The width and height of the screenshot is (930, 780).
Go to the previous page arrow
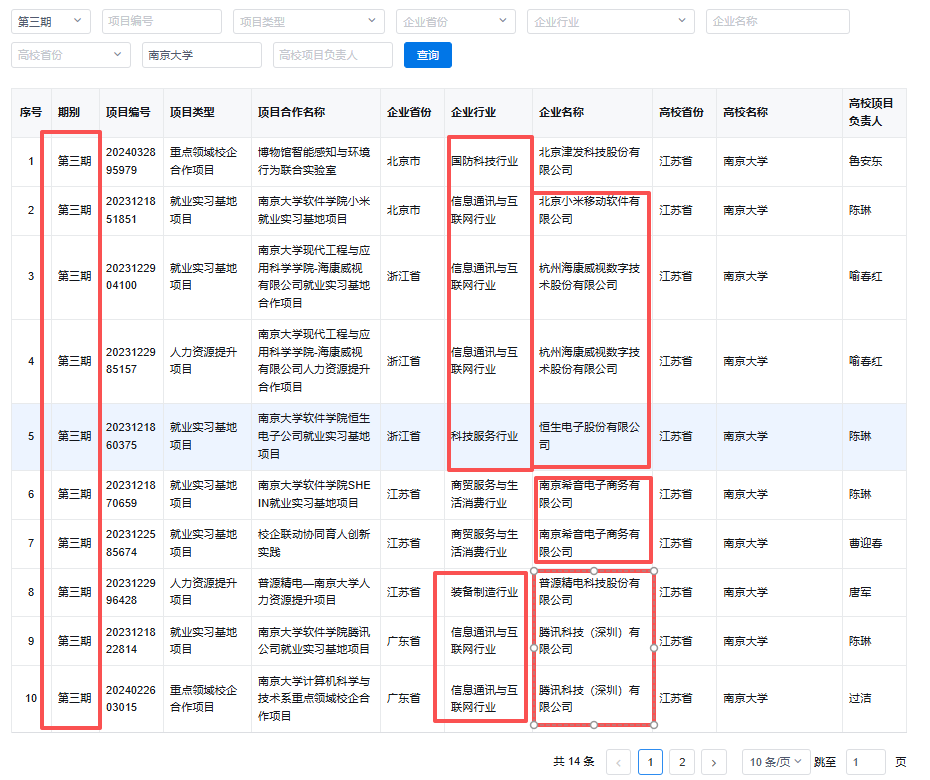pos(619,762)
